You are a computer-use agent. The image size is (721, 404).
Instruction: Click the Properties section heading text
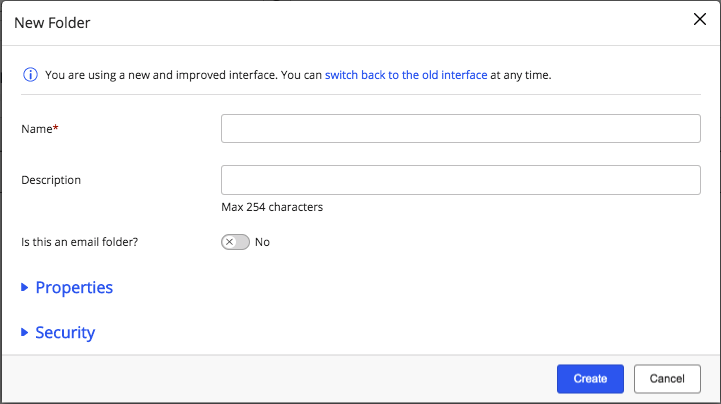point(74,288)
